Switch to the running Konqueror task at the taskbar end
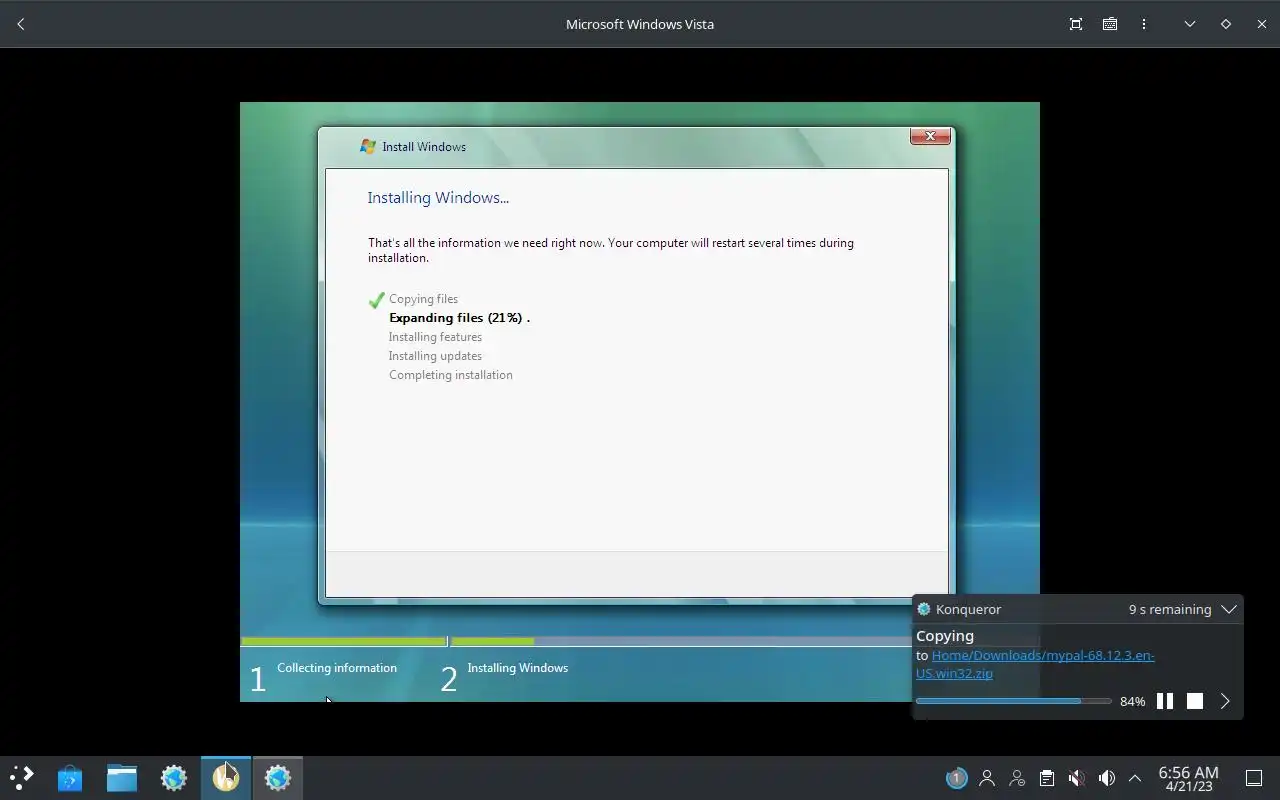Image resolution: width=1280 pixels, height=800 pixels. click(278, 778)
